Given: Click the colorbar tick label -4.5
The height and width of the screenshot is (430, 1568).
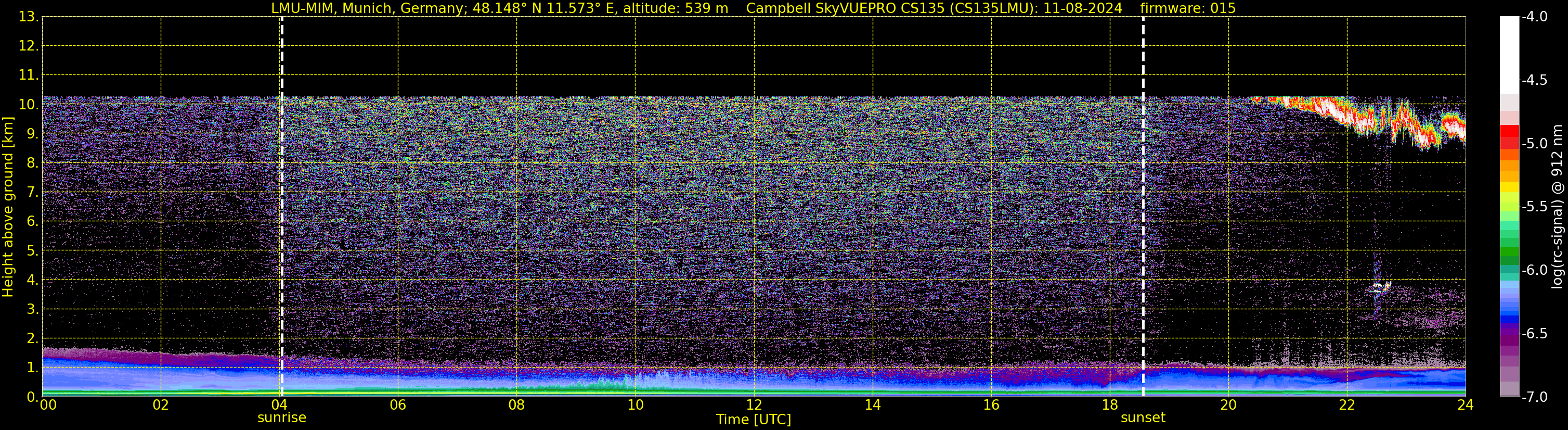Looking at the screenshot, I should 1534,80.
